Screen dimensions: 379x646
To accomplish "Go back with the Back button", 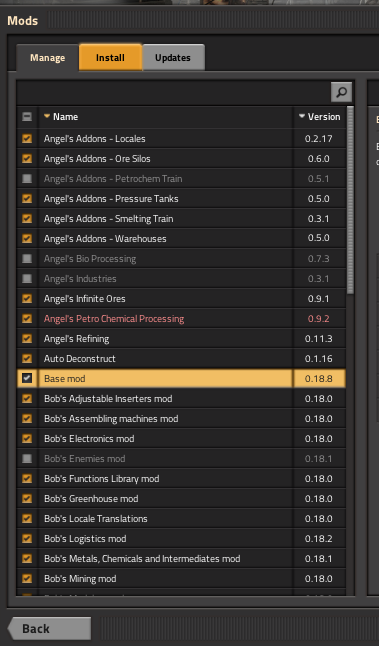I will 49,628.
